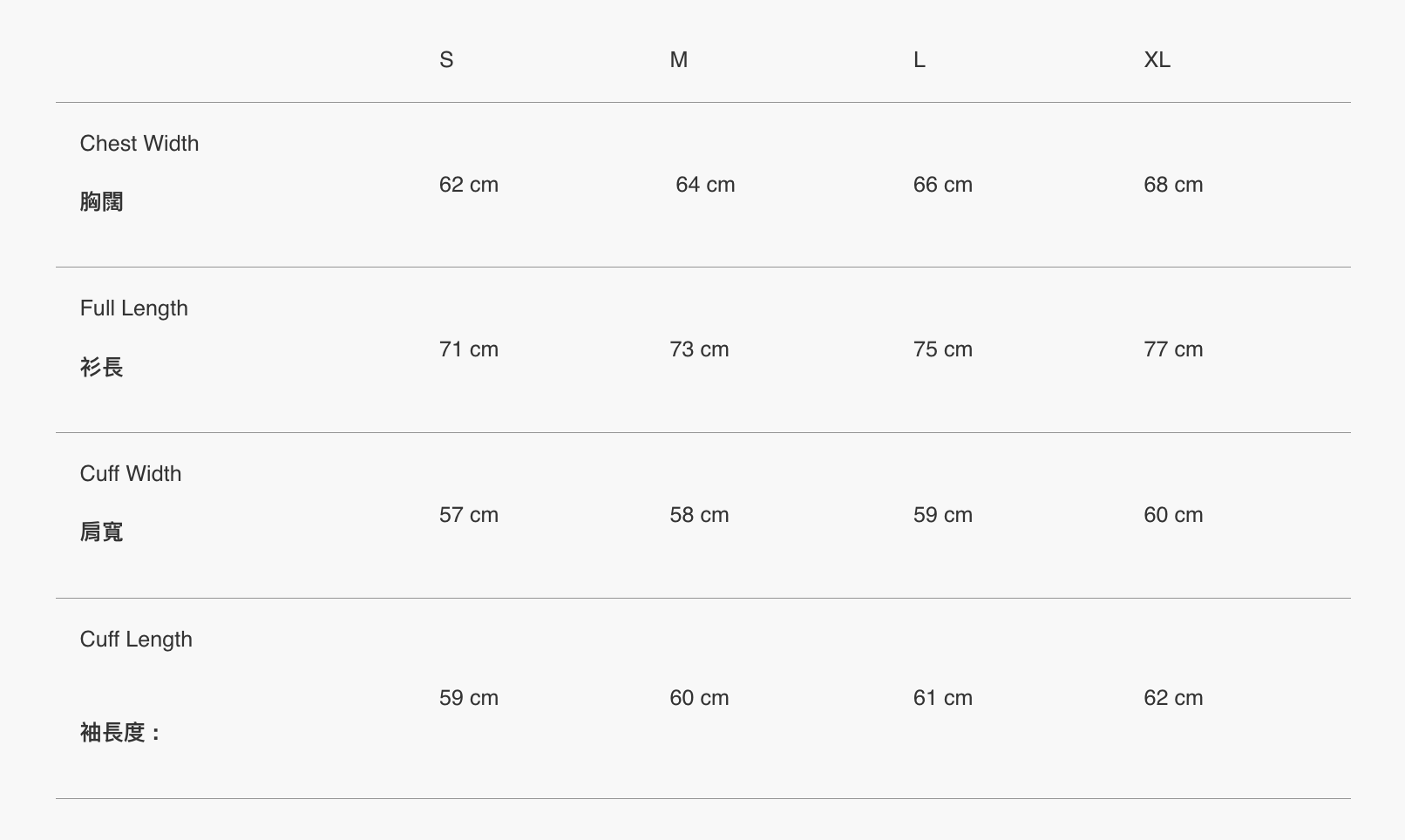Screen dimensions: 1405x840
Task: Click the 71 cm full length cell
Action: pyautogui.click(x=469, y=349)
